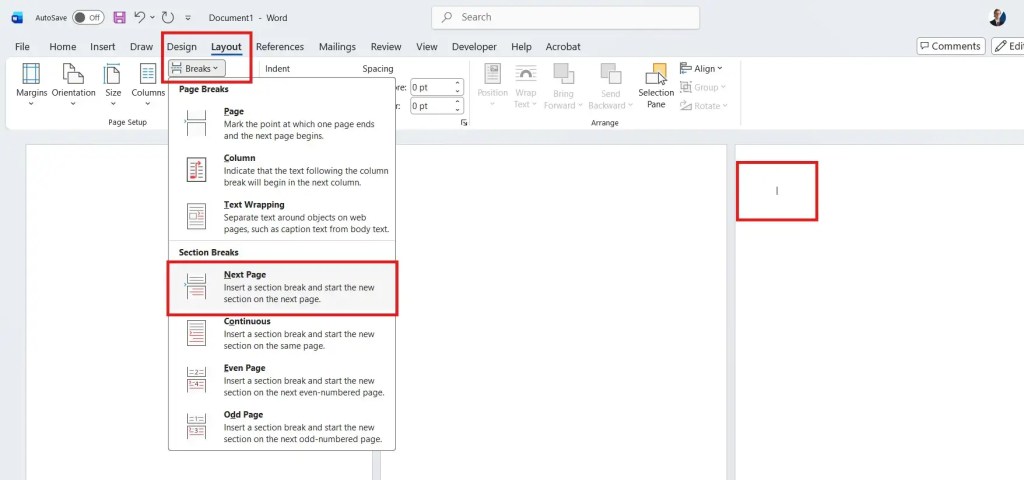Insert a Column break
The height and width of the screenshot is (480, 1024).
(x=282, y=170)
